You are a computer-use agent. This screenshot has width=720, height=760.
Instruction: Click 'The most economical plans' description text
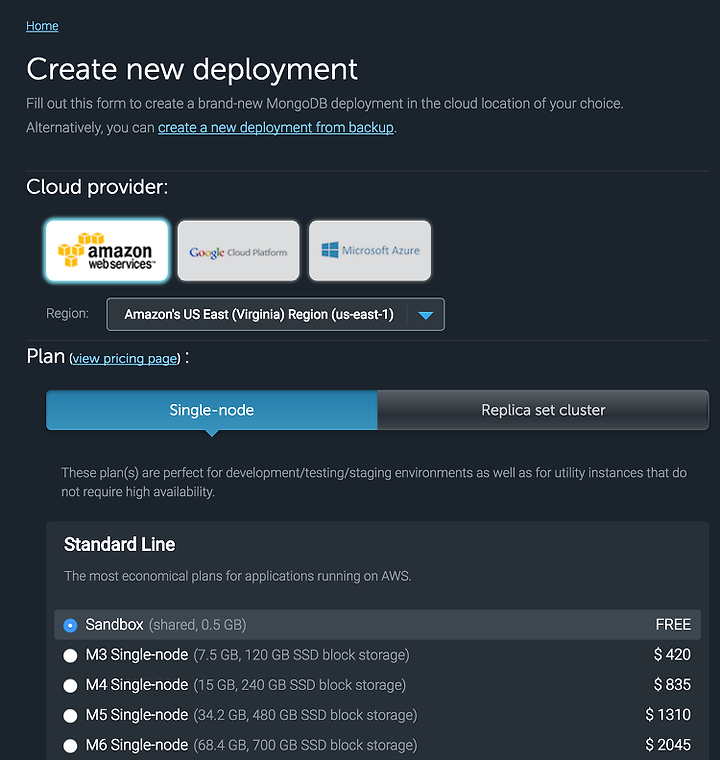click(238, 576)
